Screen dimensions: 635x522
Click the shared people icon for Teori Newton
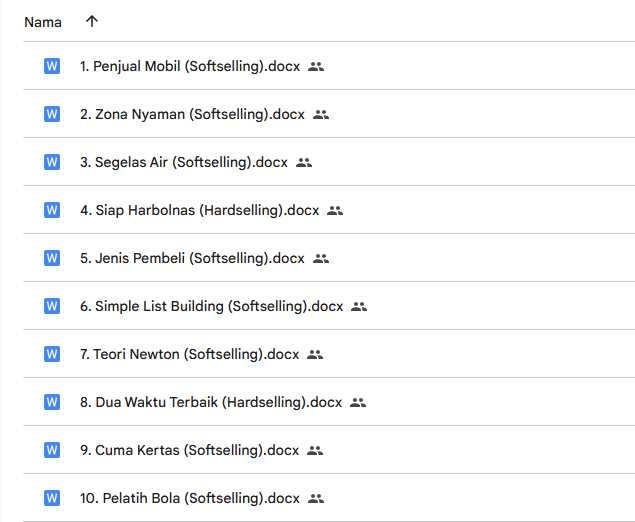click(315, 354)
